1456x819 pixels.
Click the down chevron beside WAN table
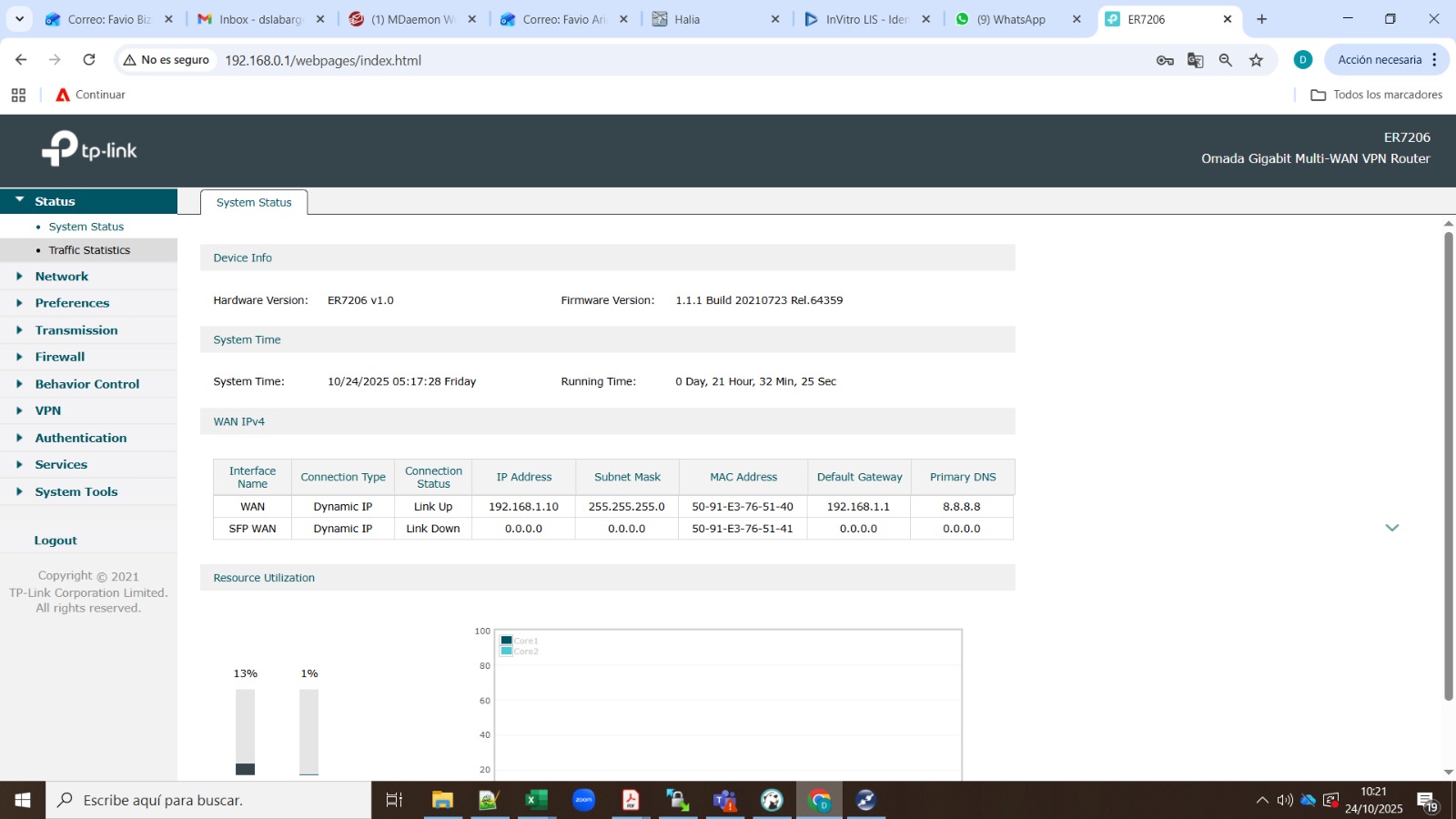tap(1391, 528)
